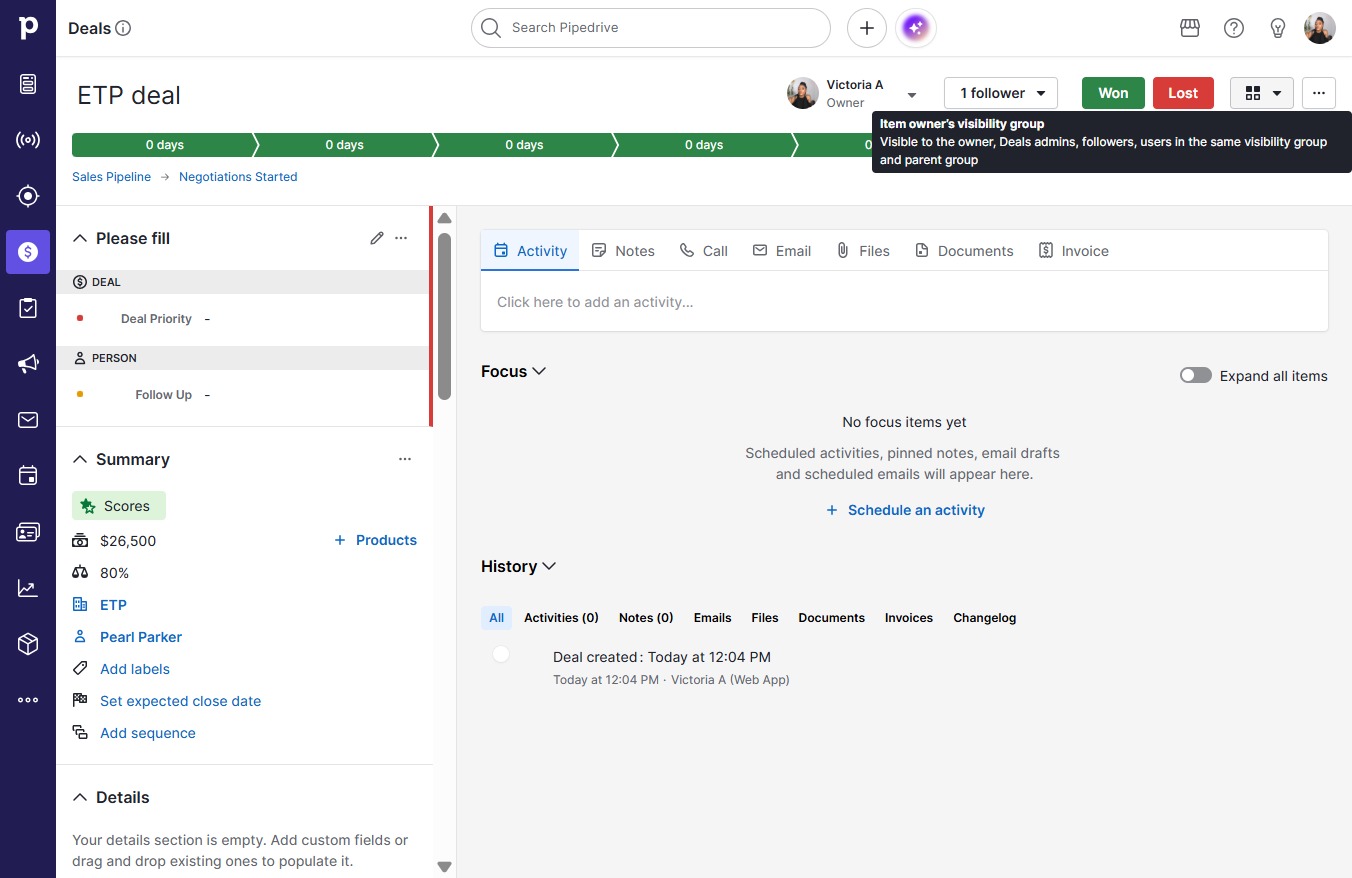Click Add sequence in Summary
Image resolution: width=1352 pixels, height=878 pixels.
[x=148, y=733]
